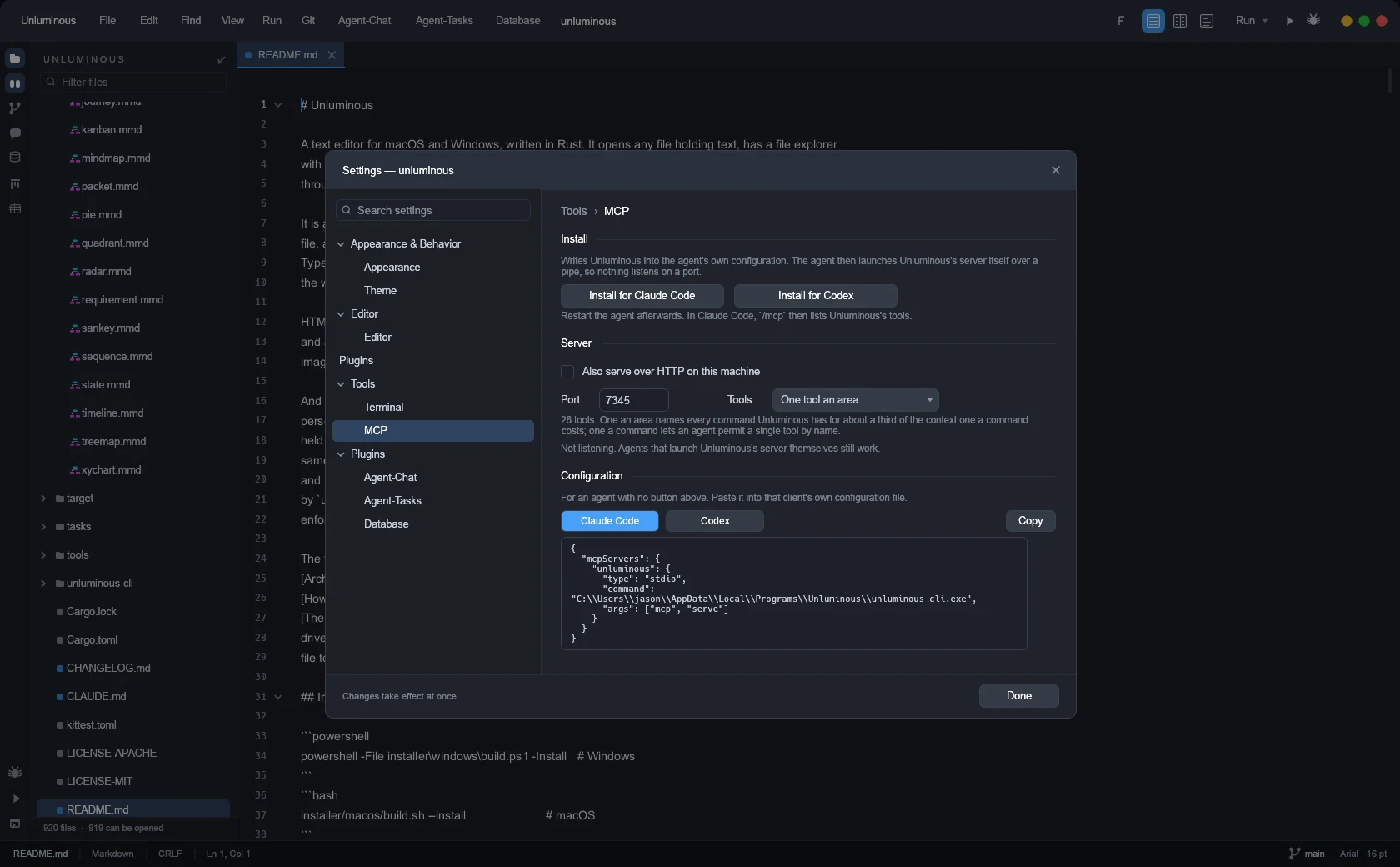The height and width of the screenshot is (867, 1400).
Task: Click the Done button
Action: (1019, 696)
